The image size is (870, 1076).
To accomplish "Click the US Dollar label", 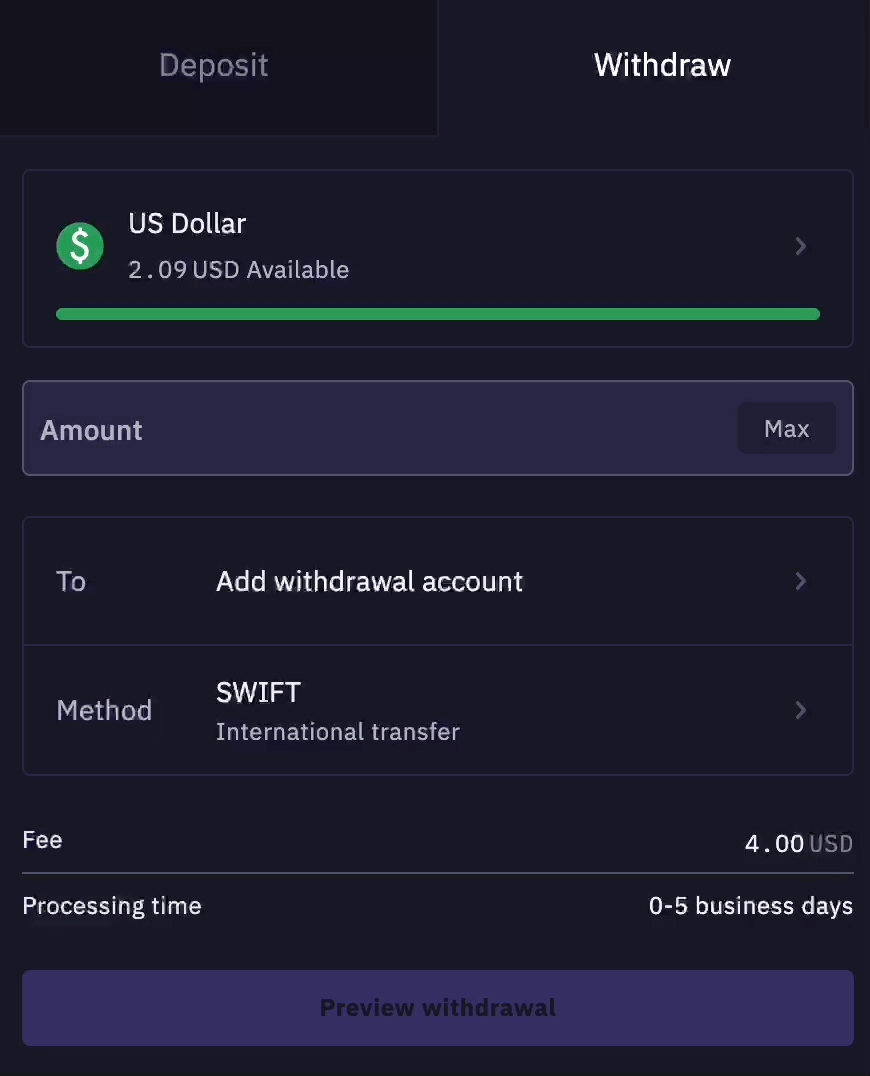I will (x=187, y=223).
